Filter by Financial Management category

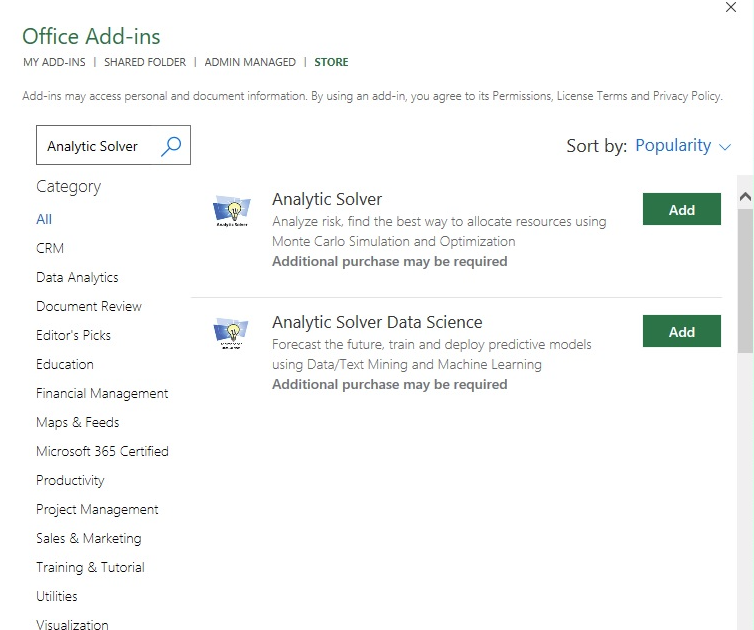pyautogui.click(x=102, y=393)
